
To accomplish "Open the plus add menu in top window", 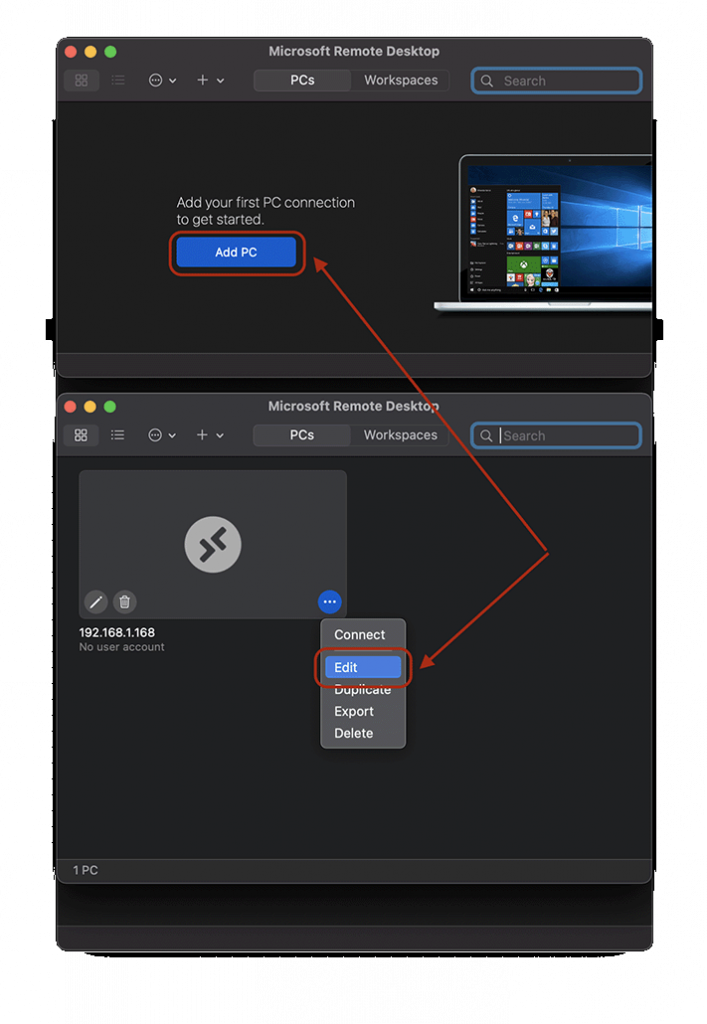I will tap(210, 80).
